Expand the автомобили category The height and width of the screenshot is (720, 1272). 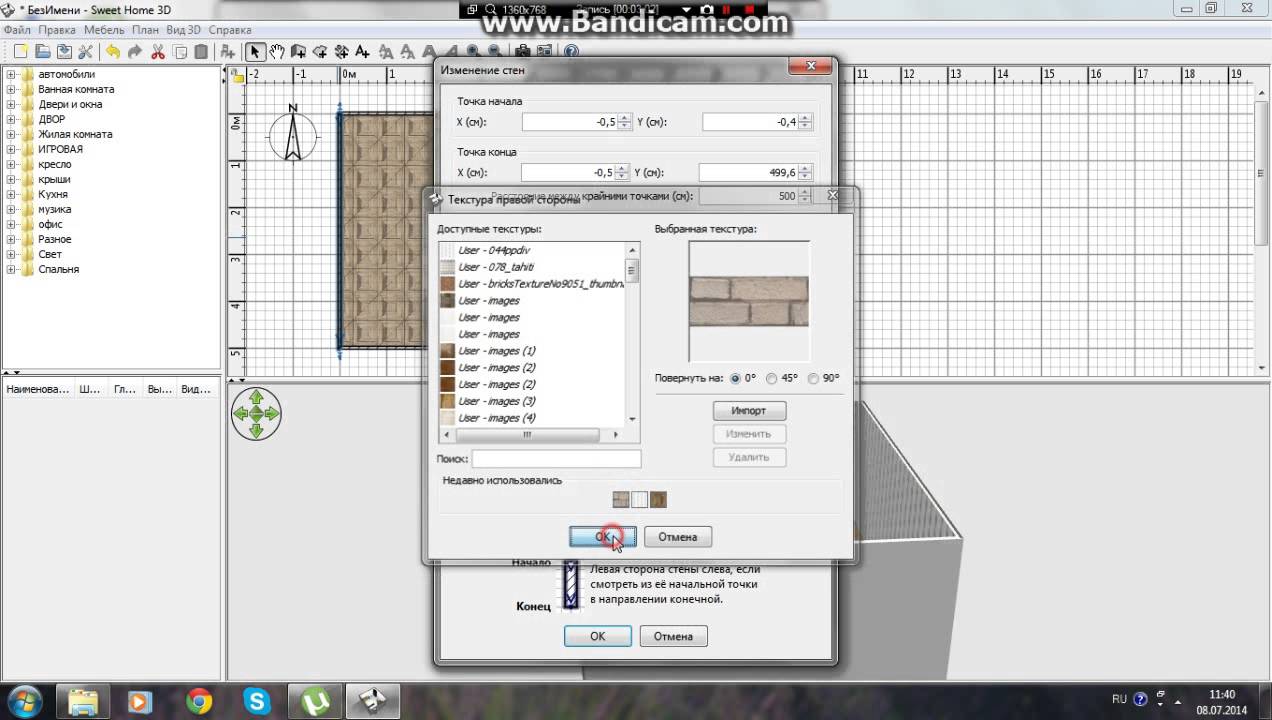coord(11,74)
